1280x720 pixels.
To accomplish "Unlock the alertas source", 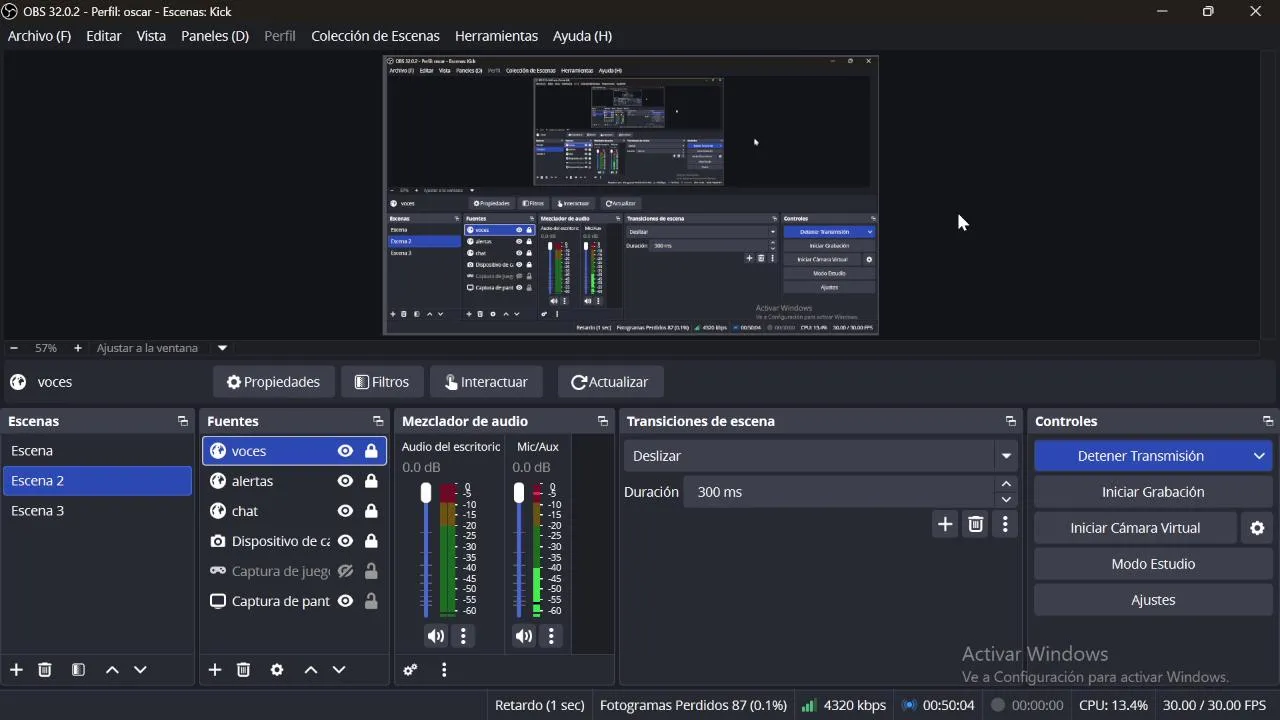I will click(x=371, y=481).
